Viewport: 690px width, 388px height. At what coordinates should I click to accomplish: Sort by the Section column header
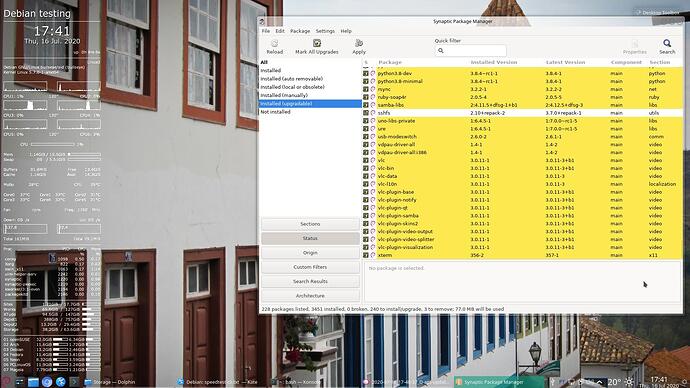click(x=660, y=62)
